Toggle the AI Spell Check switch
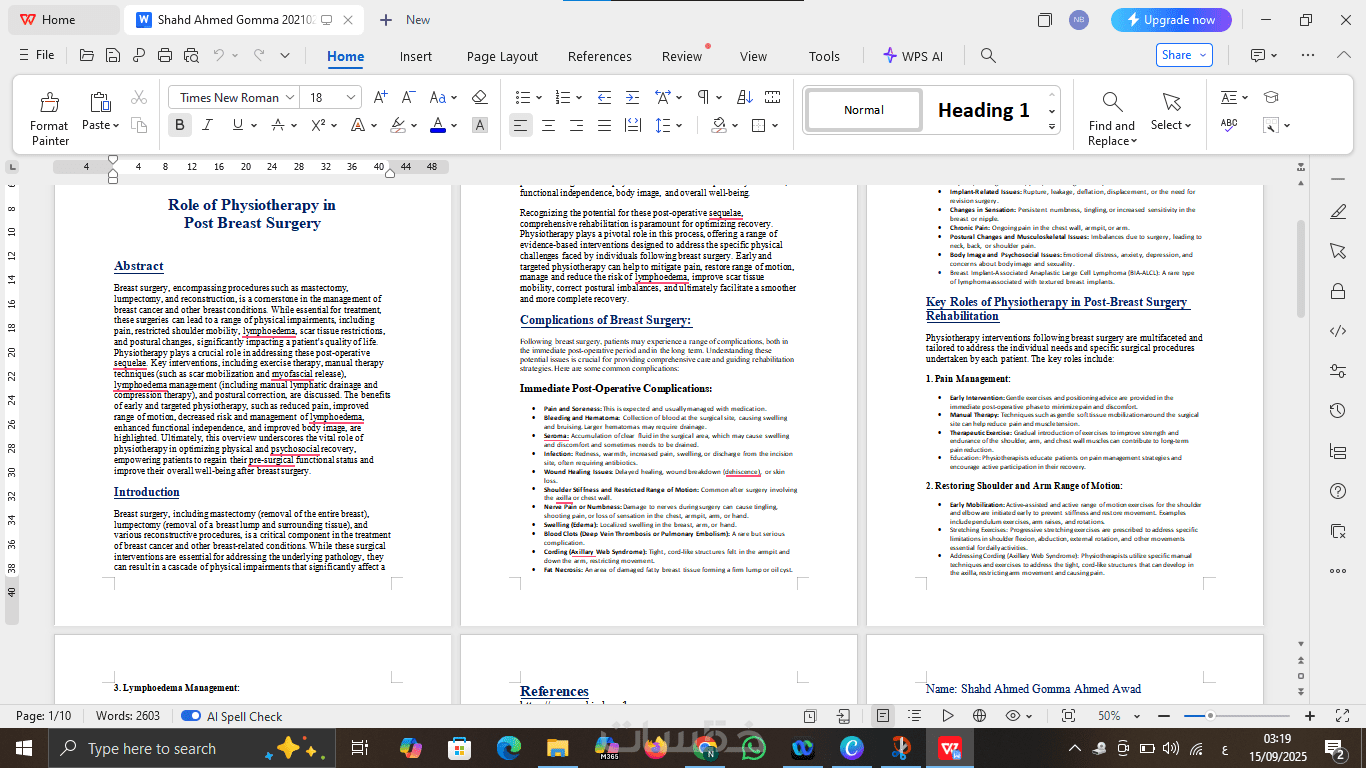Viewport: 1366px width, 768px height. 191,716
